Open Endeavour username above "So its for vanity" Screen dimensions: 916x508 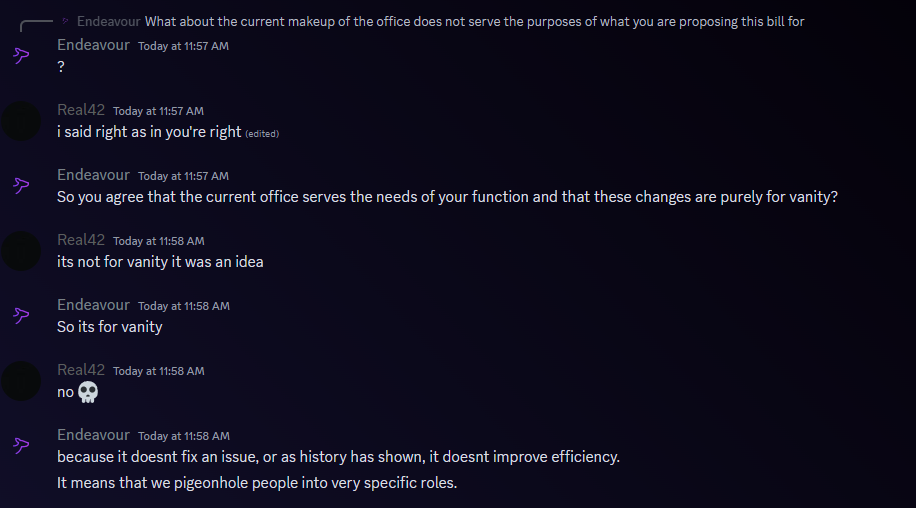coord(93,305)
